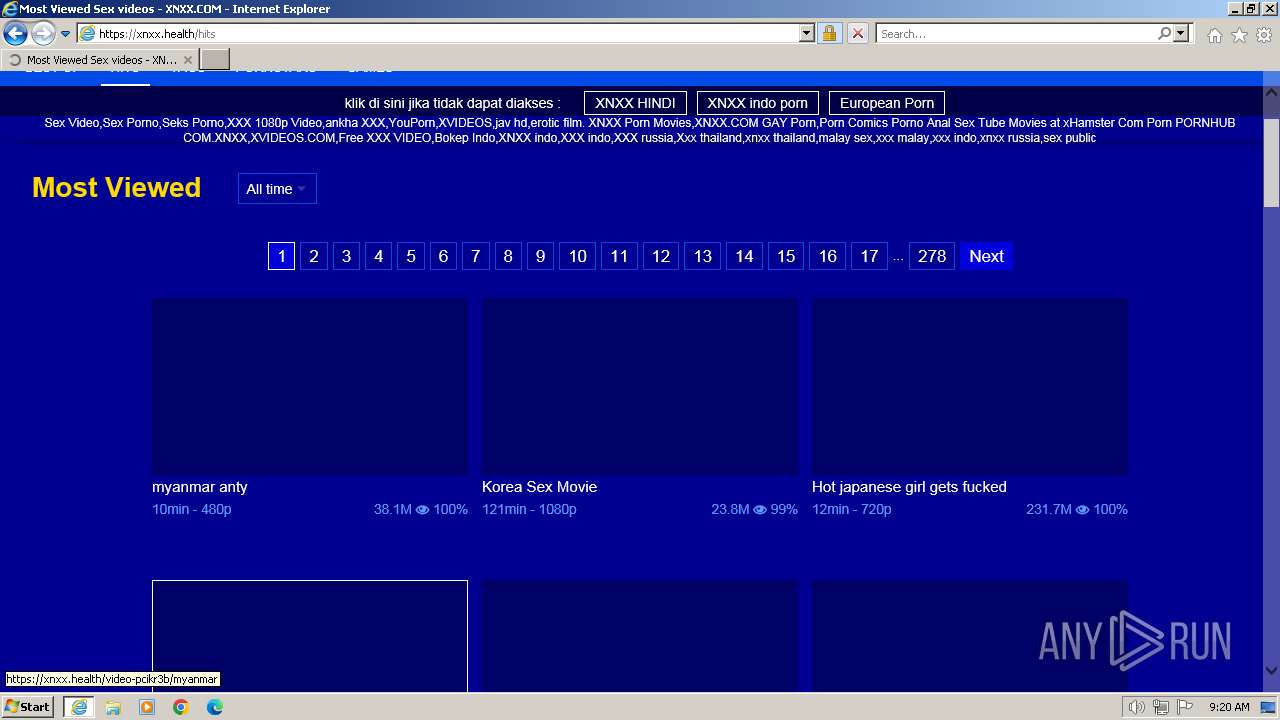
Task: Show the security report lock icon
Action: coord(829,34)
